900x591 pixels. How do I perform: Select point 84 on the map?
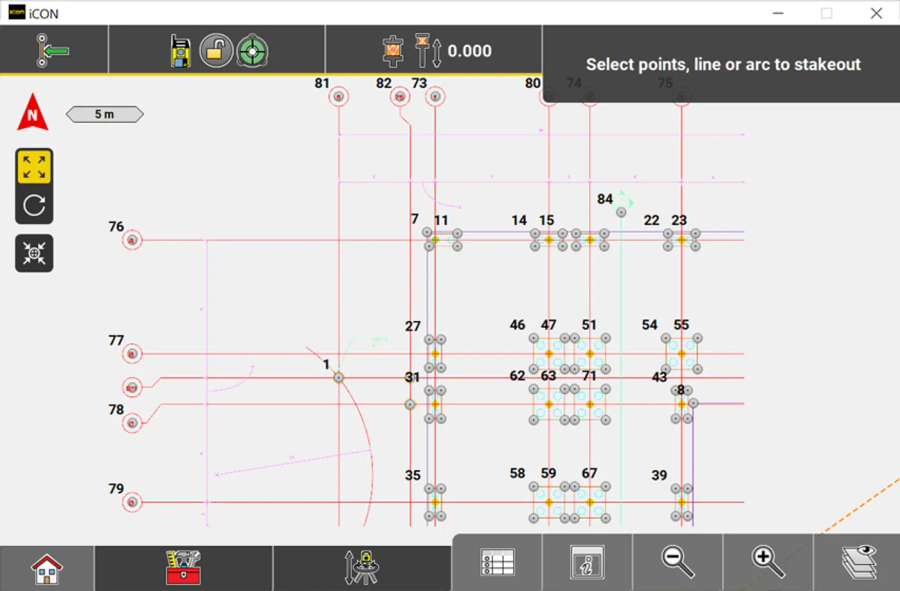[621, 212]
